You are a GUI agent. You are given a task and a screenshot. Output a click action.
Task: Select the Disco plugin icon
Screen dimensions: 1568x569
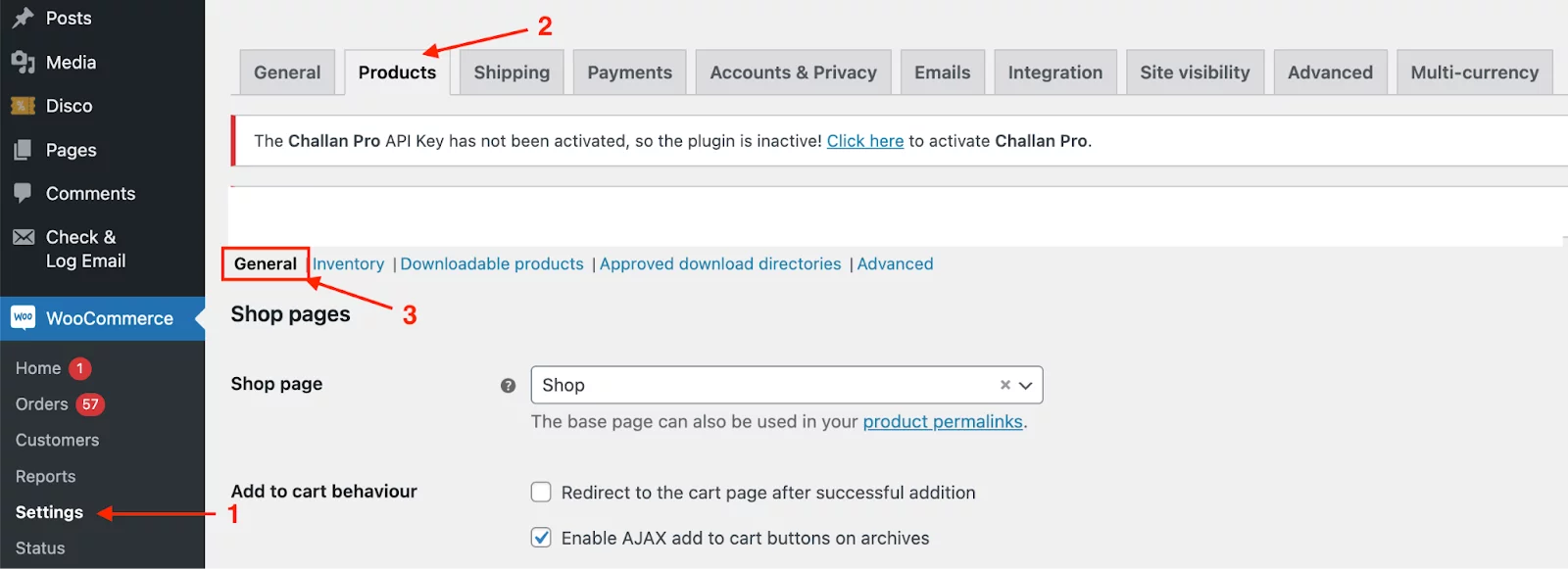[22, 105]
